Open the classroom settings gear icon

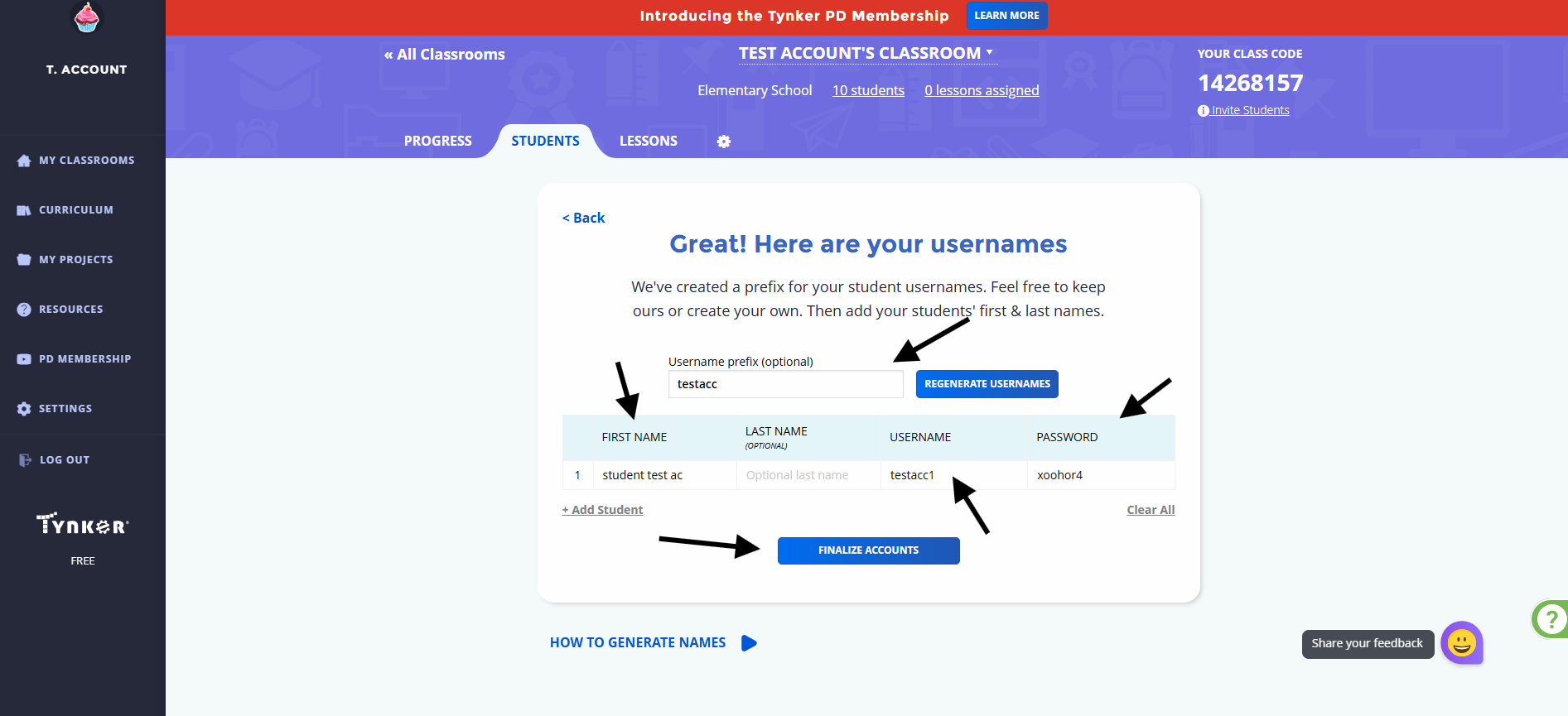coord(724,142)
